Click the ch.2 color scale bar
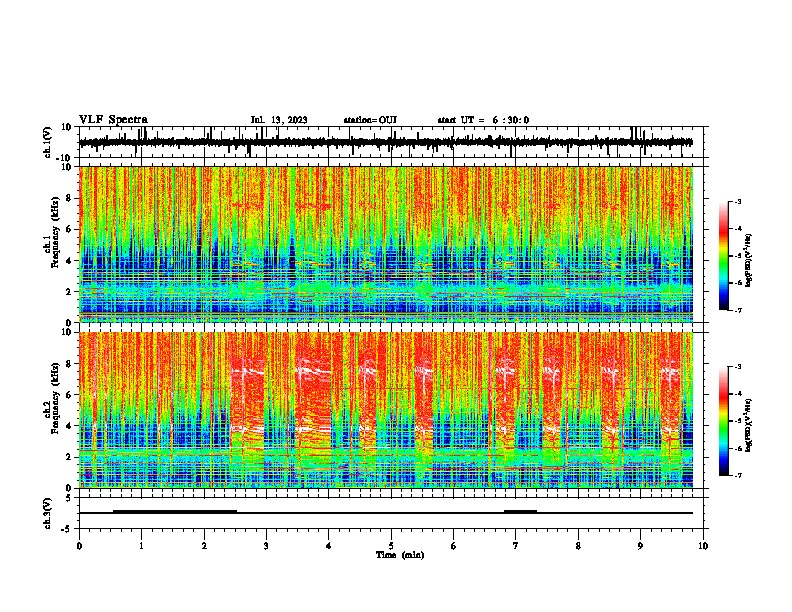 [x=723, y=421]
